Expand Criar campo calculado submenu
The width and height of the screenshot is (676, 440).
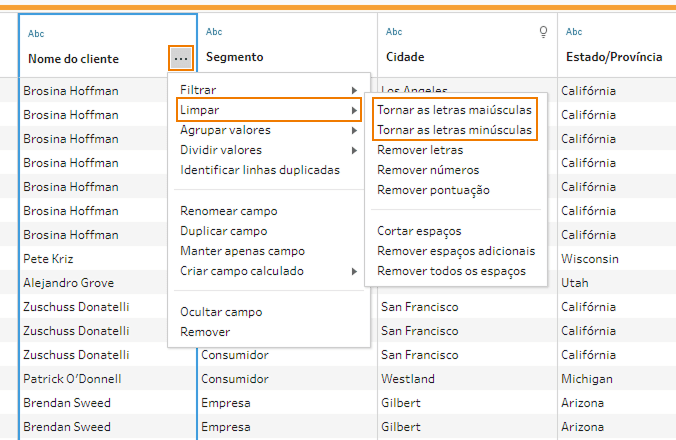point(268,271)
